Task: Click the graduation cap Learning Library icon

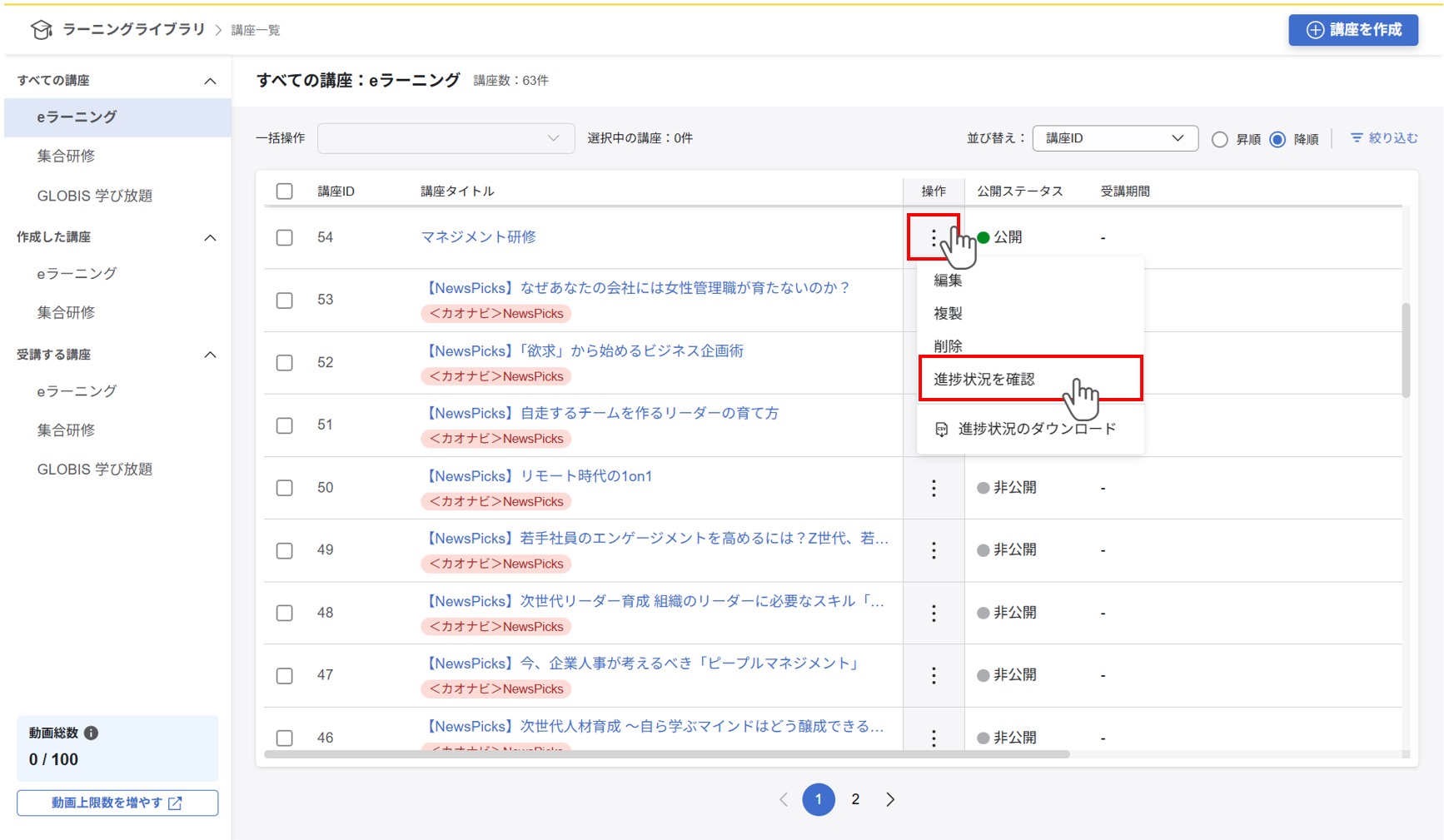Action: tap(41, 30)
